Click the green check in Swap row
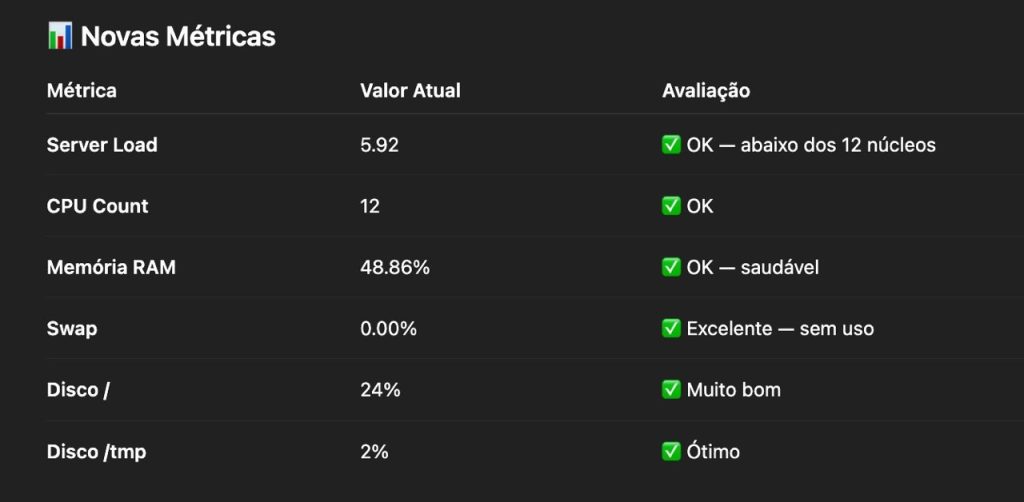Screen dimensions: 1024x502 [x=671, y=328]
